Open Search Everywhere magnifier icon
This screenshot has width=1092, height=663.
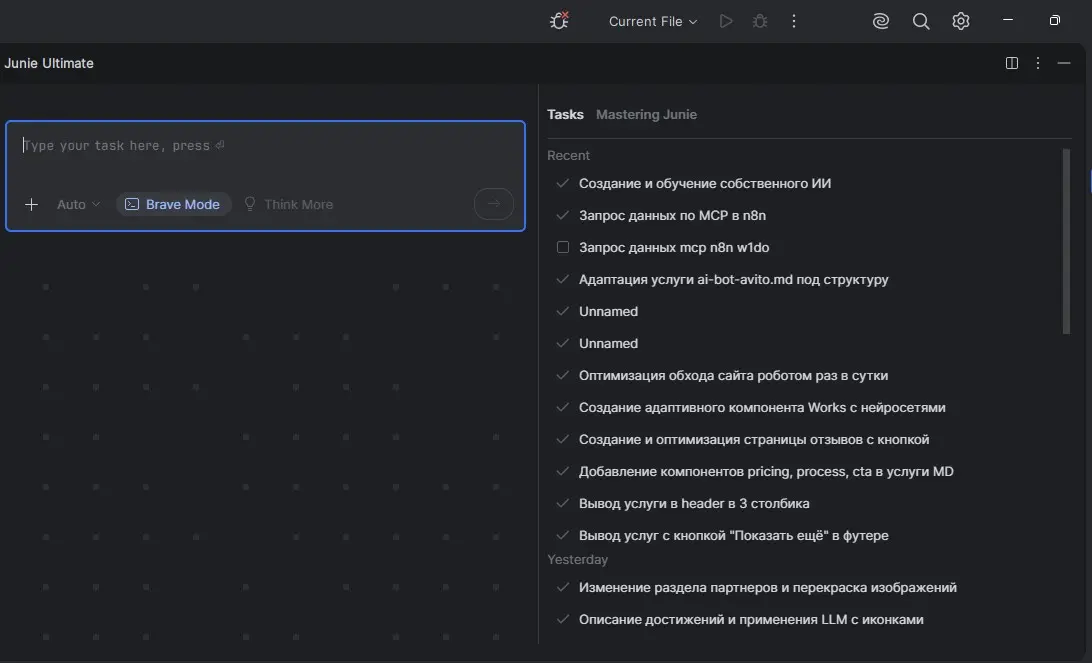tap(921, 21)
